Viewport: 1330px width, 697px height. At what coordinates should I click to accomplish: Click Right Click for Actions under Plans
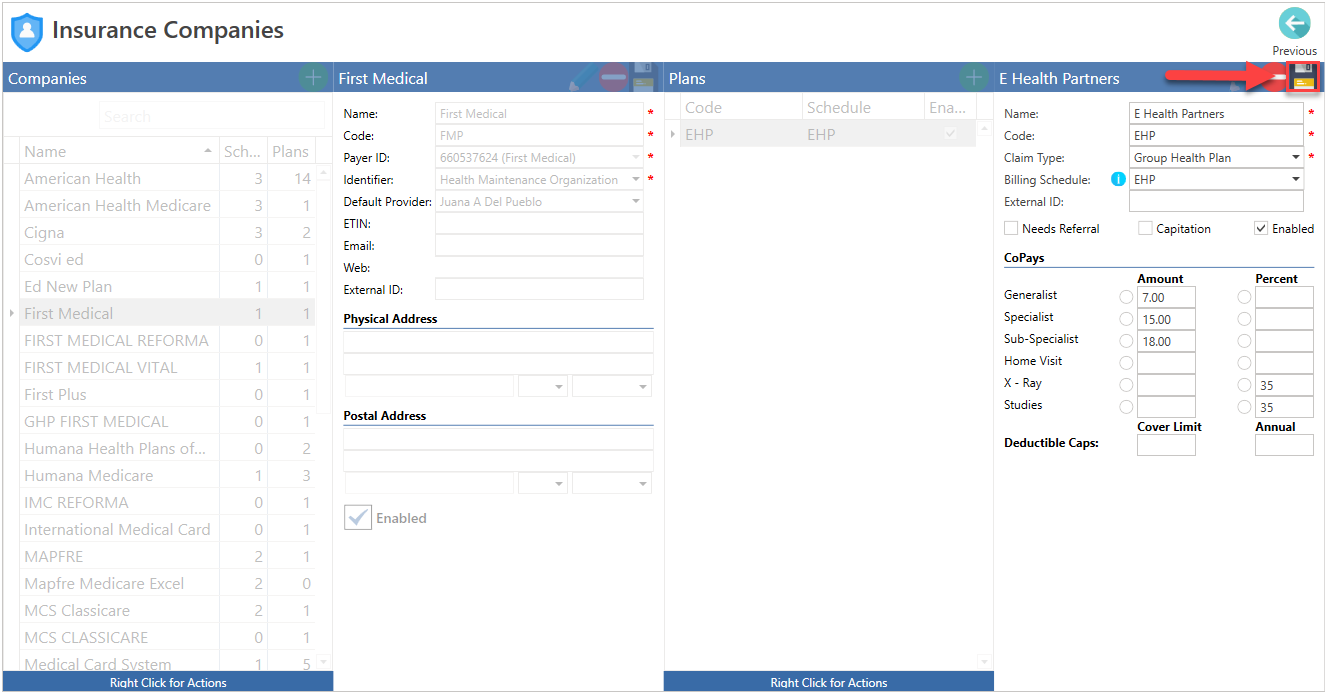(829, 682)
